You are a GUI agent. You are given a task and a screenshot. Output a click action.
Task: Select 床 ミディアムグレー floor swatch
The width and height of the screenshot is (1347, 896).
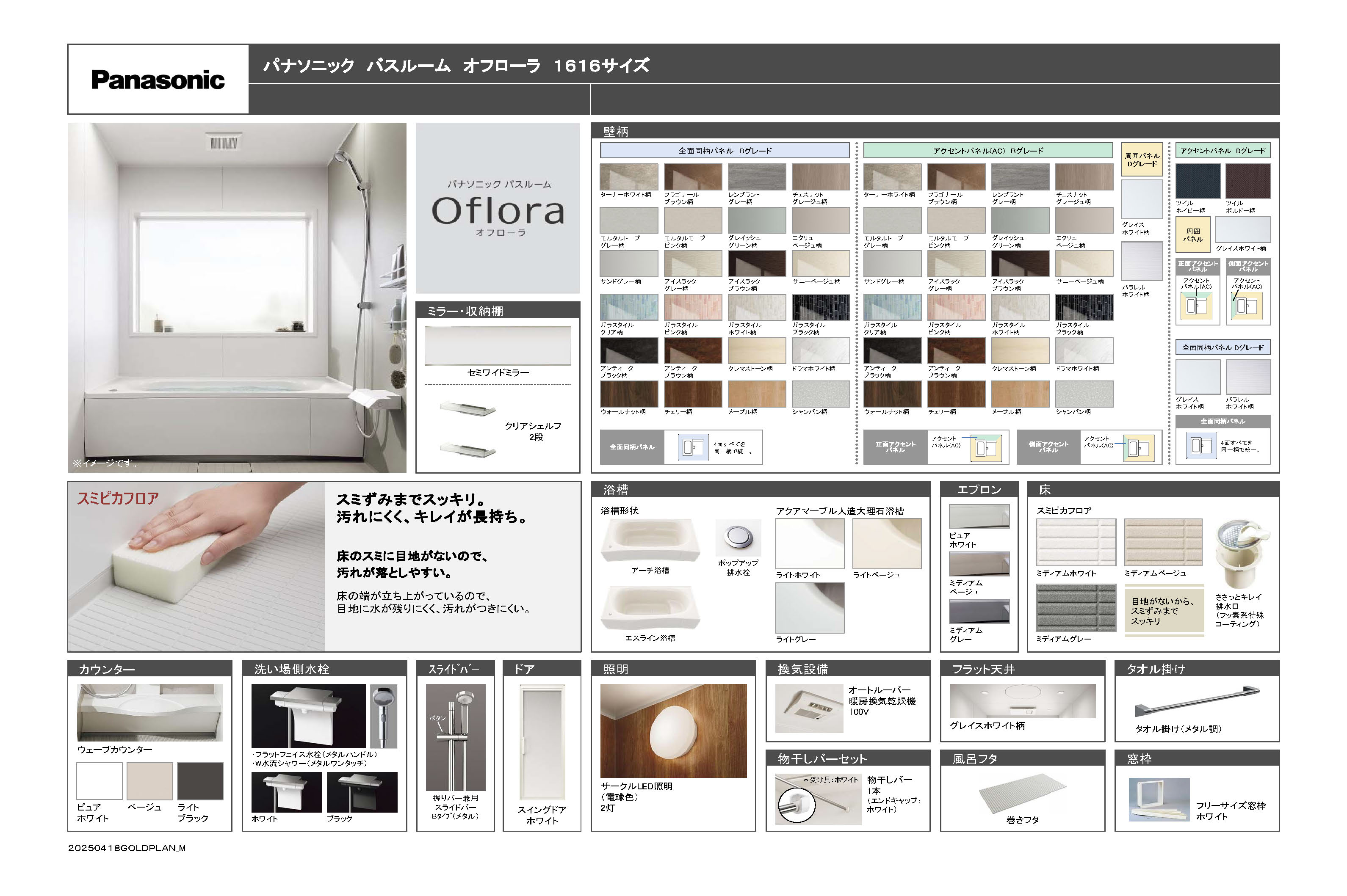[x=1076, y=607]
